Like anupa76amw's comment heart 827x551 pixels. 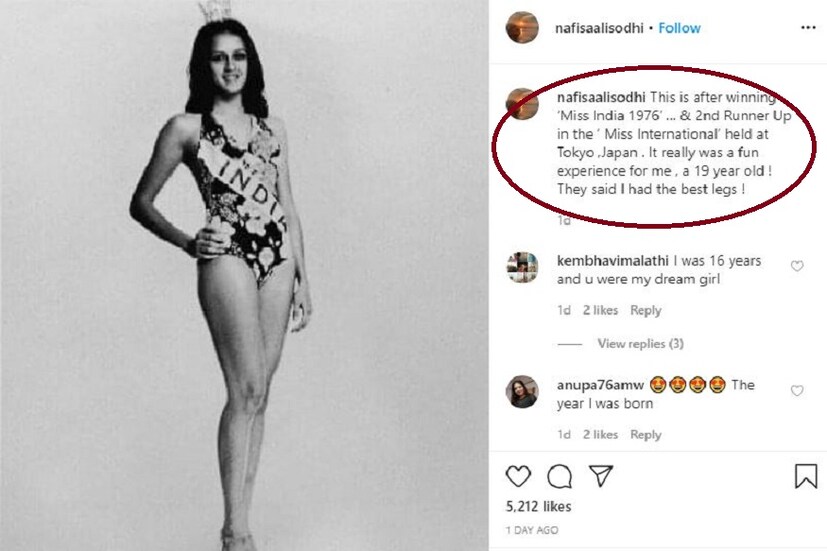(x=797, y=391)
